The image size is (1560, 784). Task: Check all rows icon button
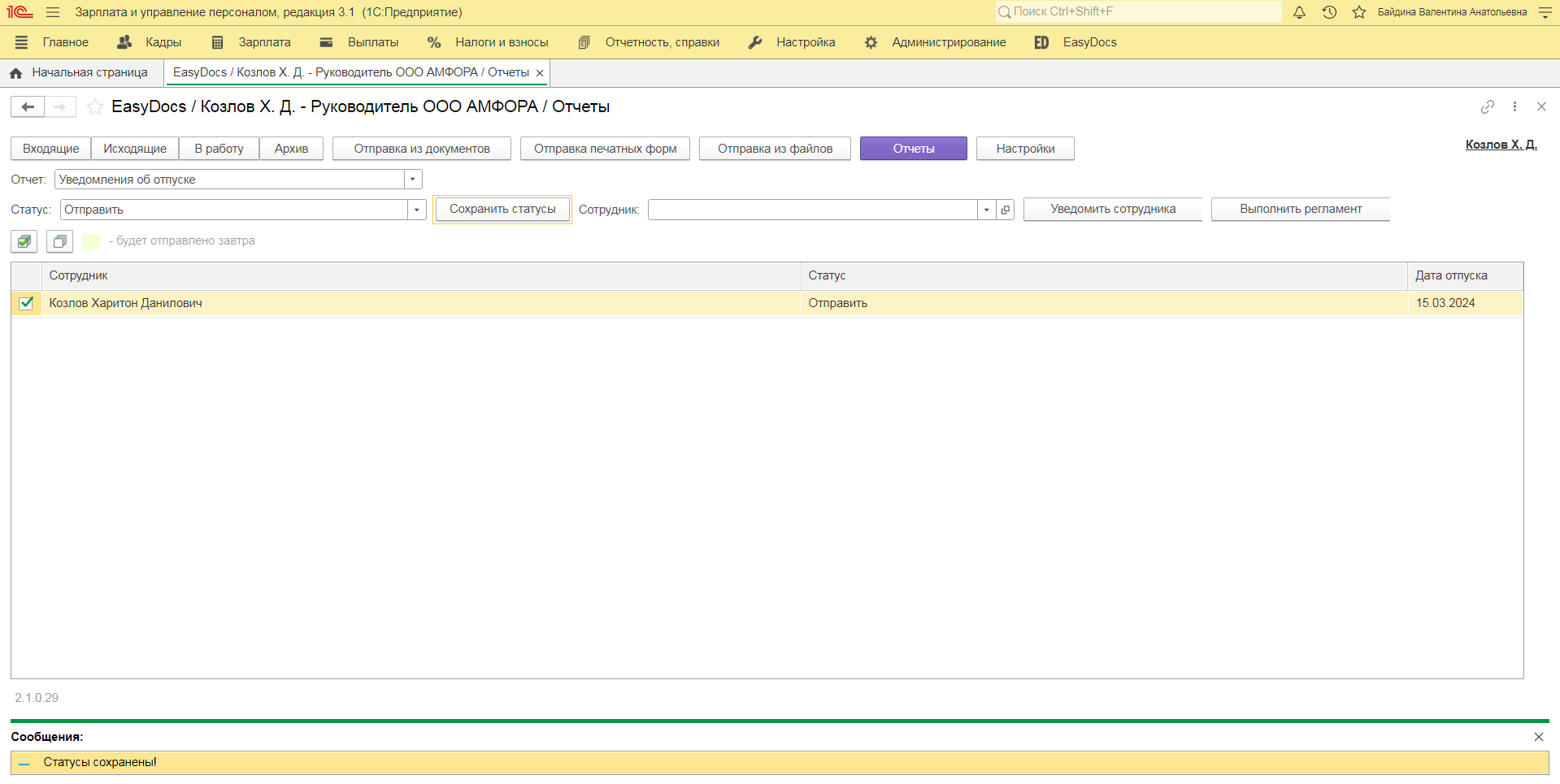tap(24, 241)
